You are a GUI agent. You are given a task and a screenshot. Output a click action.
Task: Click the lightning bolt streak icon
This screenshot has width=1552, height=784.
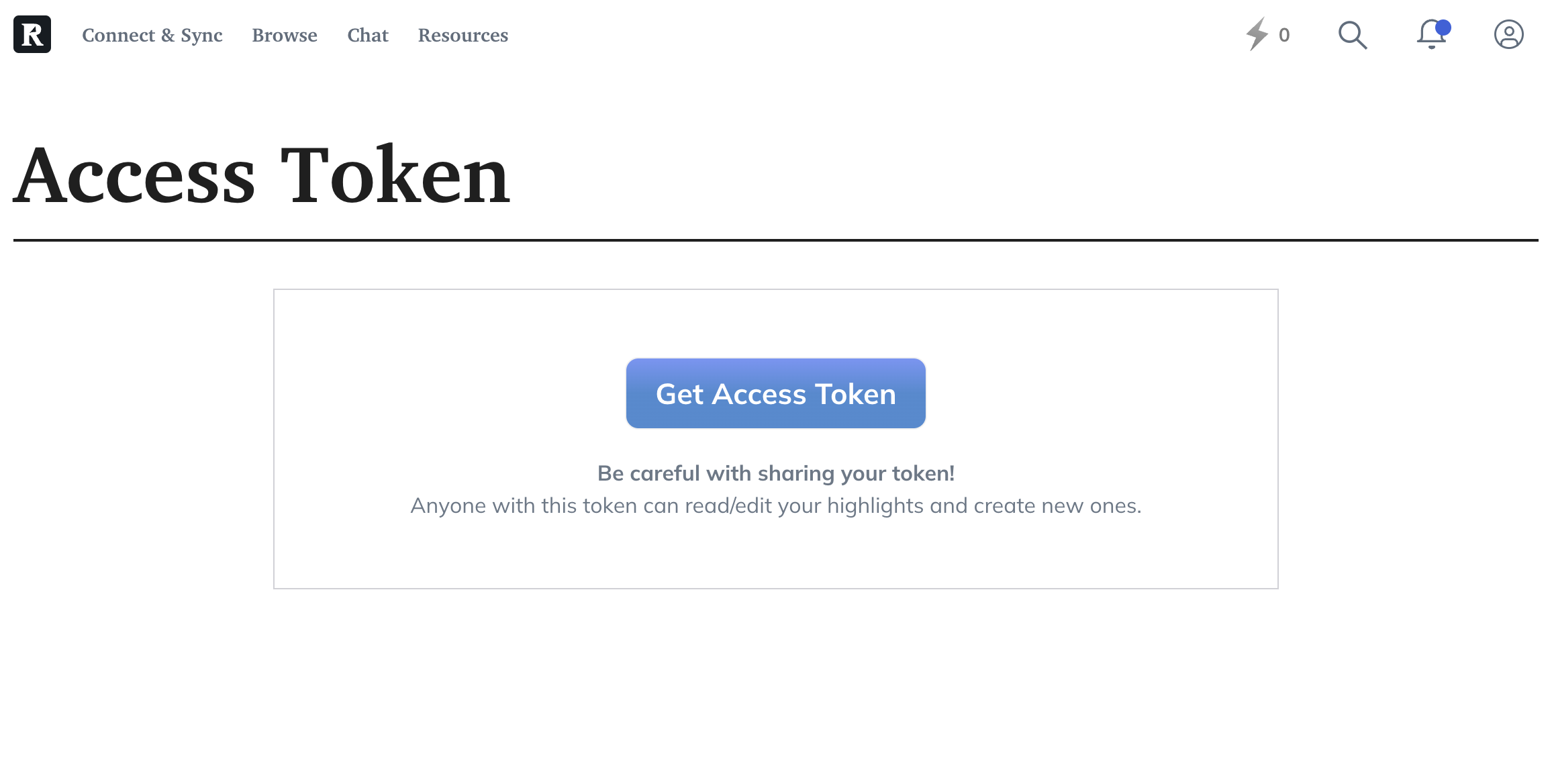point(1257,34)
